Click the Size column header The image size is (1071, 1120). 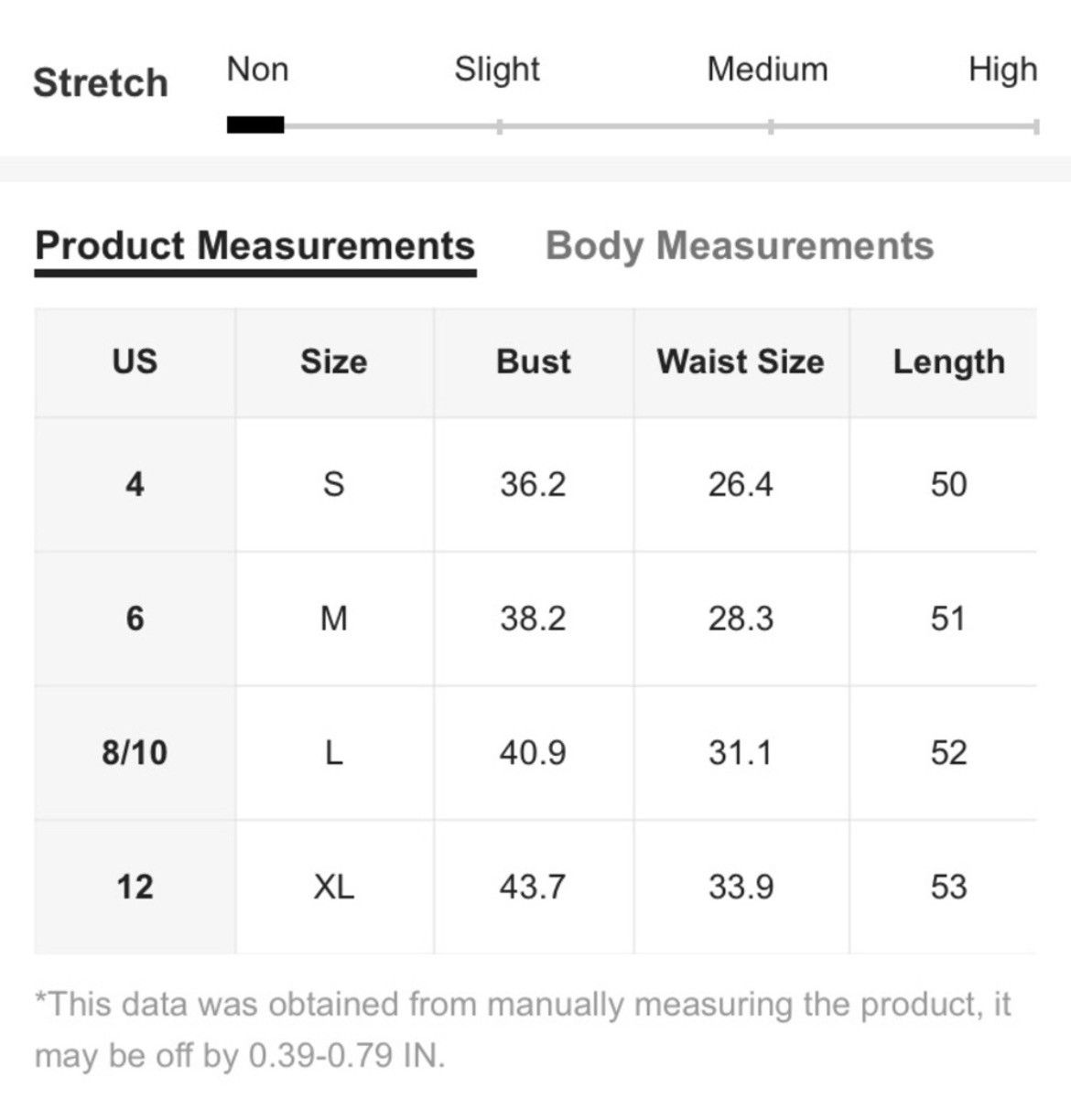pos(334,362)
